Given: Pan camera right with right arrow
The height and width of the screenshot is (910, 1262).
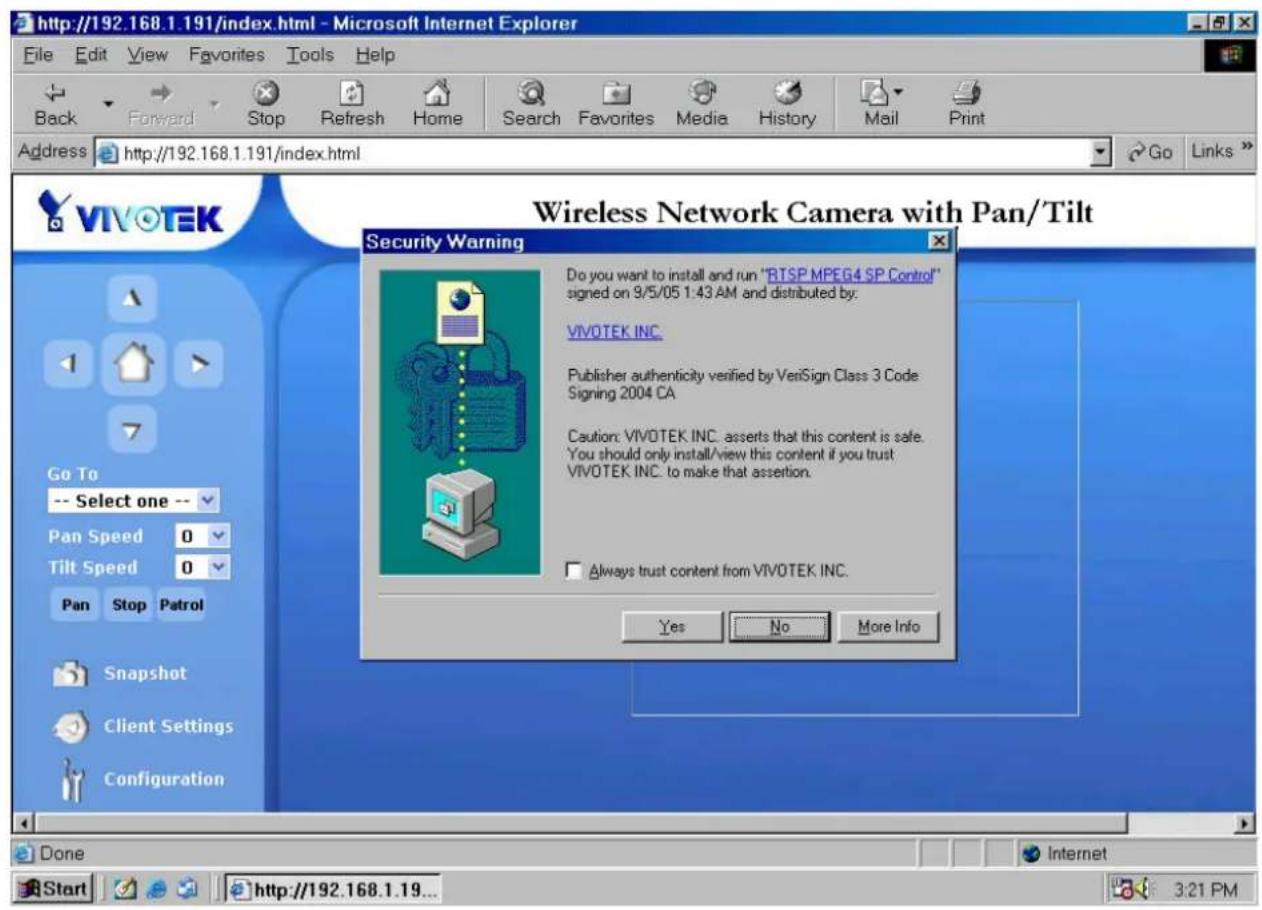Looking at the screenshot, I should 198,364.
